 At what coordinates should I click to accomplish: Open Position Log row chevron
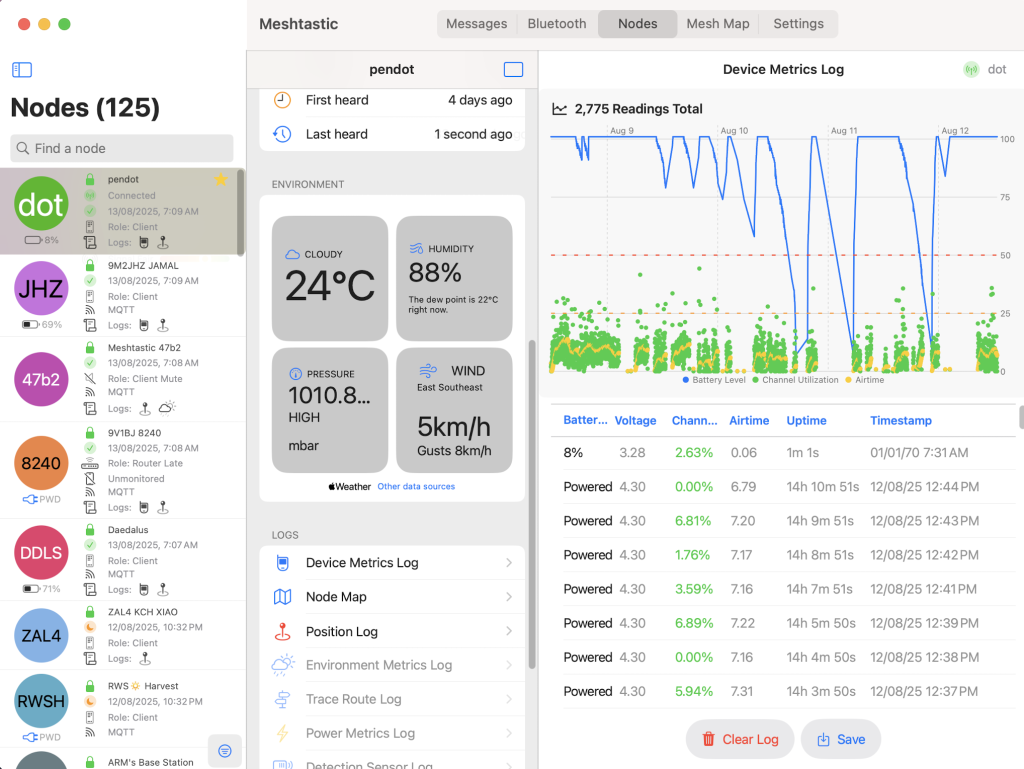[x=509, y=631]
